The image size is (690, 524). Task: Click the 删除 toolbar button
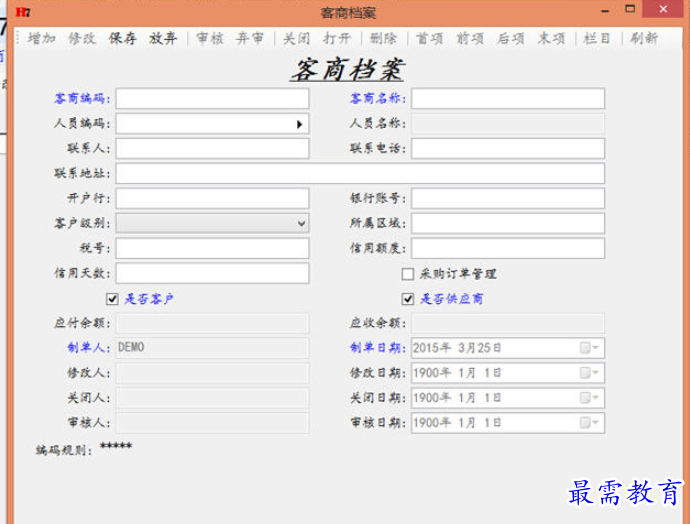[x=383, y=39]
